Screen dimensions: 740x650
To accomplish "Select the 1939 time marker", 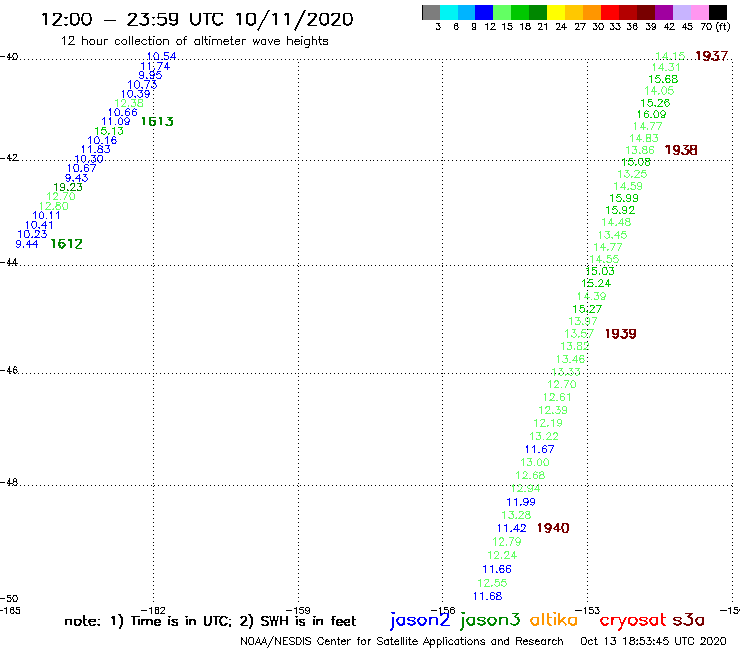I will pos(620,334).
